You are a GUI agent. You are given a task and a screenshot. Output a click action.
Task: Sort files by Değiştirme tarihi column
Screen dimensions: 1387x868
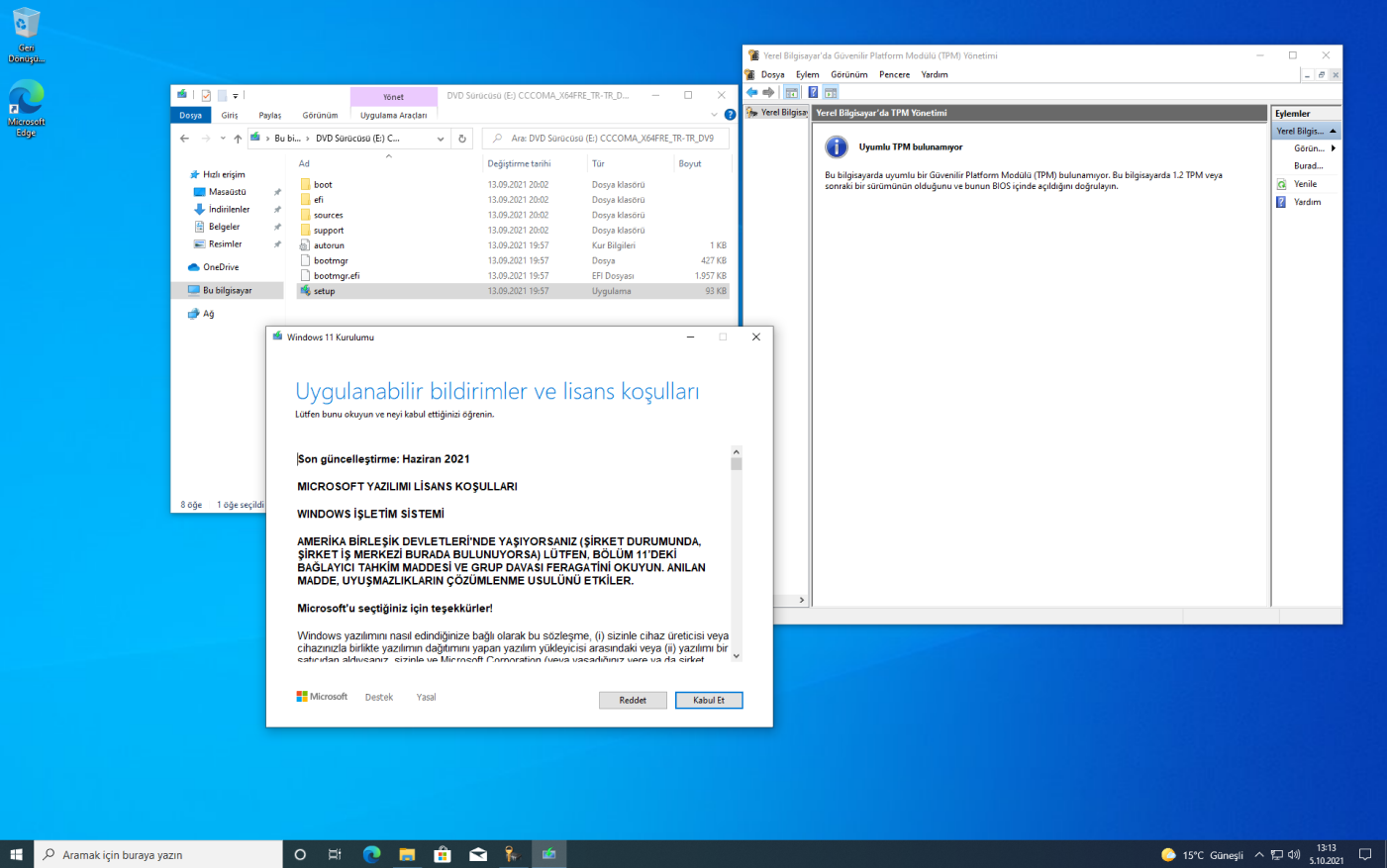[520, 163]
